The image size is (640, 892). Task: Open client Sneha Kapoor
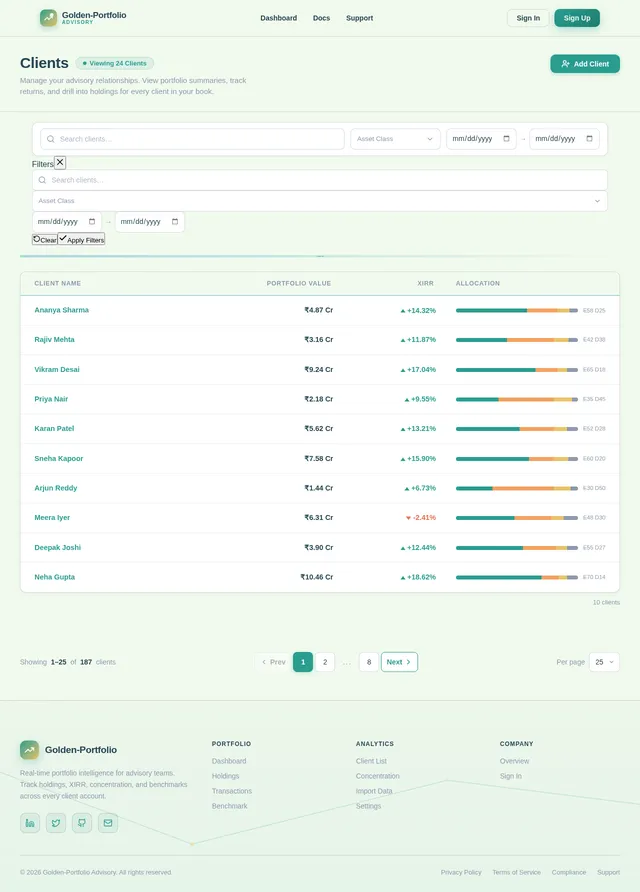tap(59, 459)
